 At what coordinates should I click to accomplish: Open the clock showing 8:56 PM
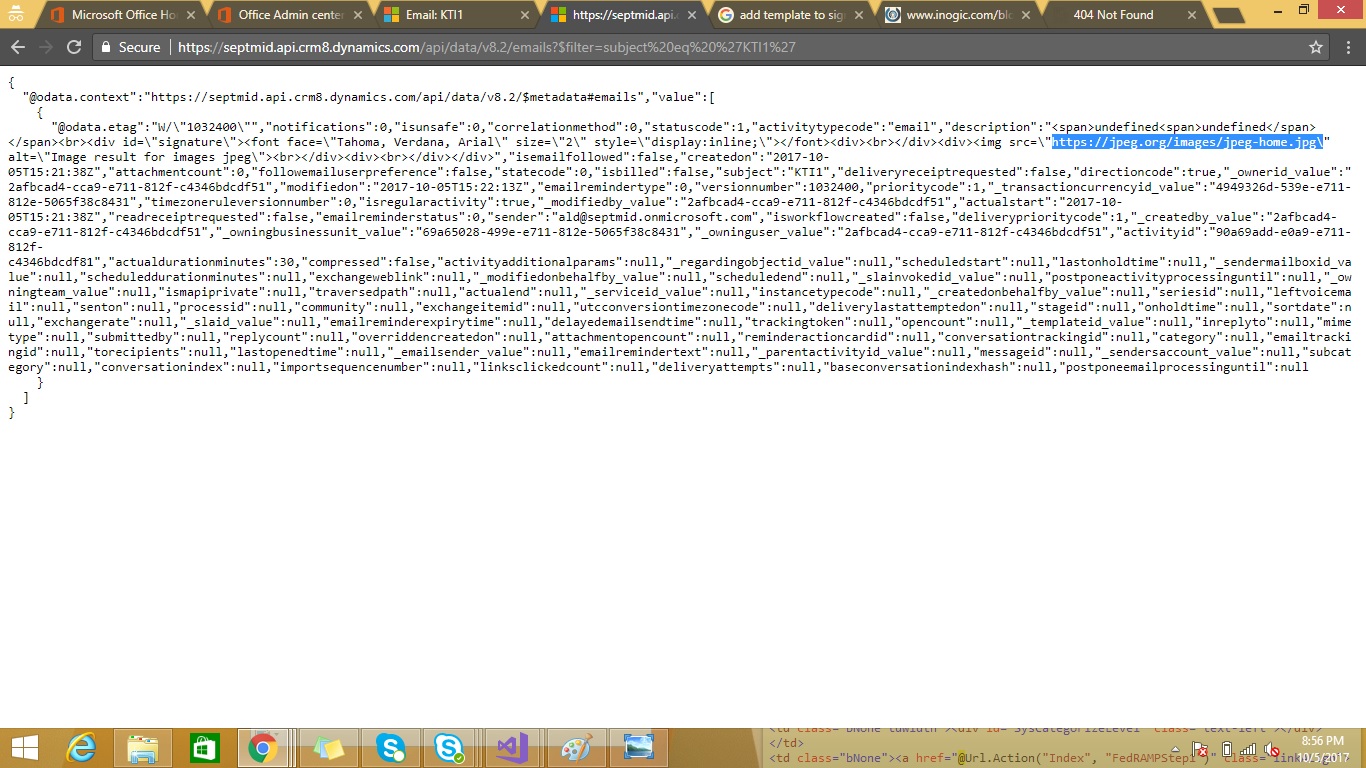(1322, 742)
